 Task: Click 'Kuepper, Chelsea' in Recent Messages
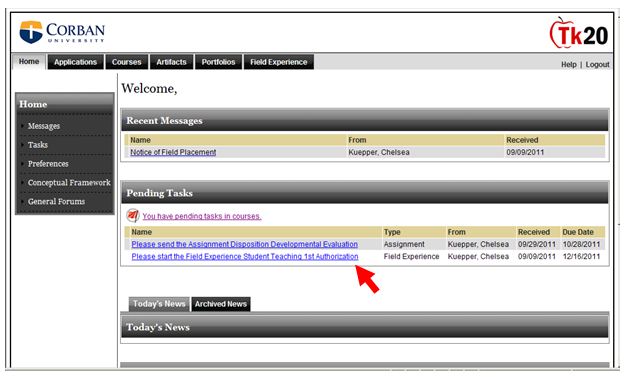(x=379, y=152)
